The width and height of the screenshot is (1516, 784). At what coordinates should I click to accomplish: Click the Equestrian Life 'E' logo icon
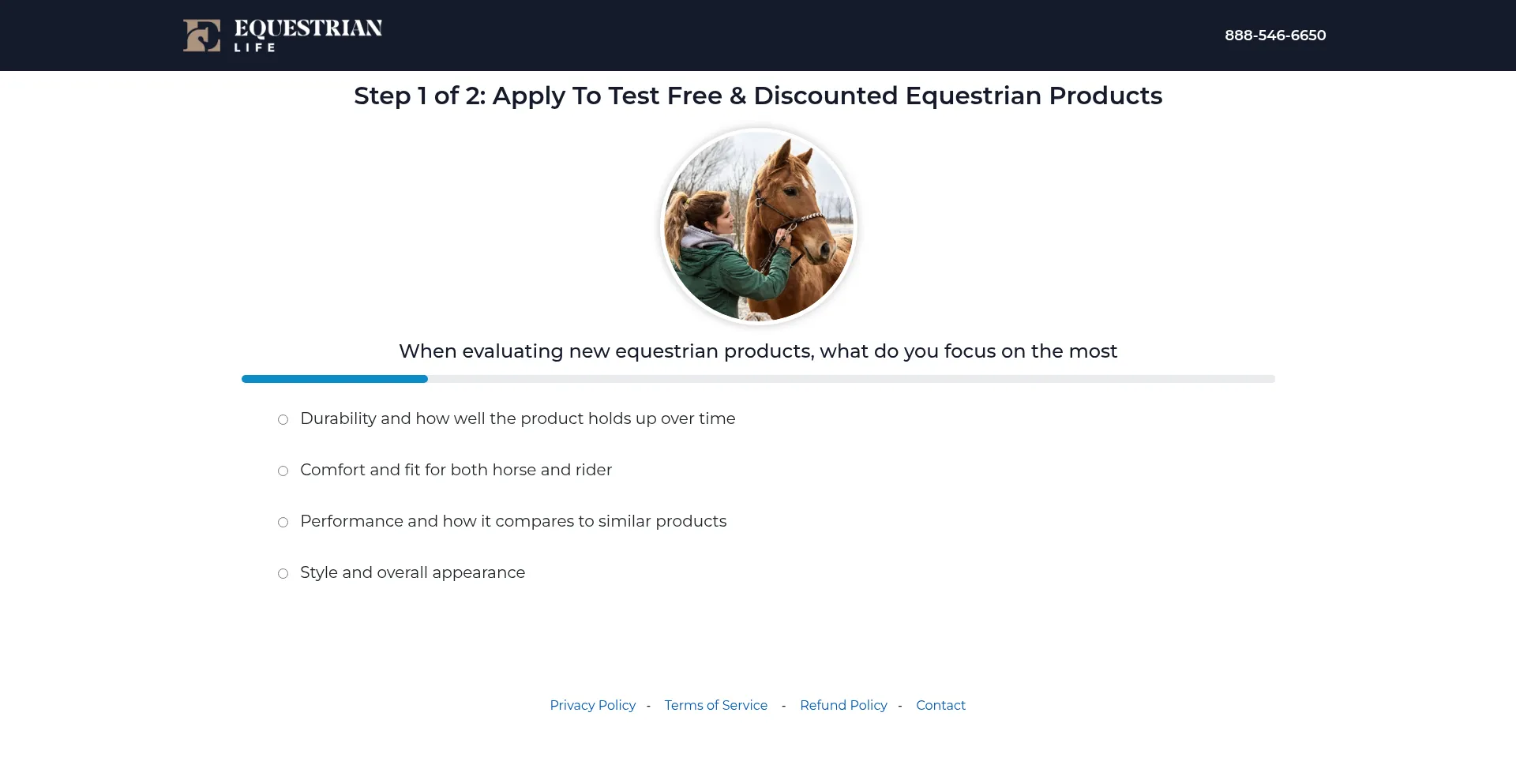pyautogui.click(x=201, y=36)
